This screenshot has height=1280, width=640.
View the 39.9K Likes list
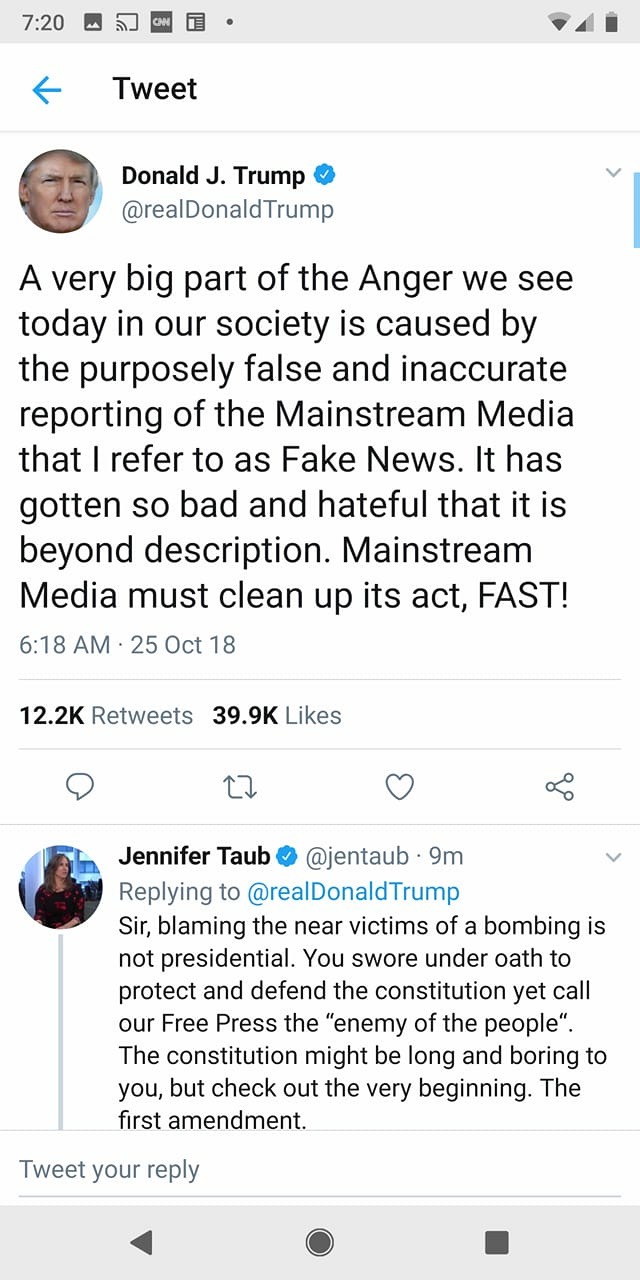tap(277, 715)
